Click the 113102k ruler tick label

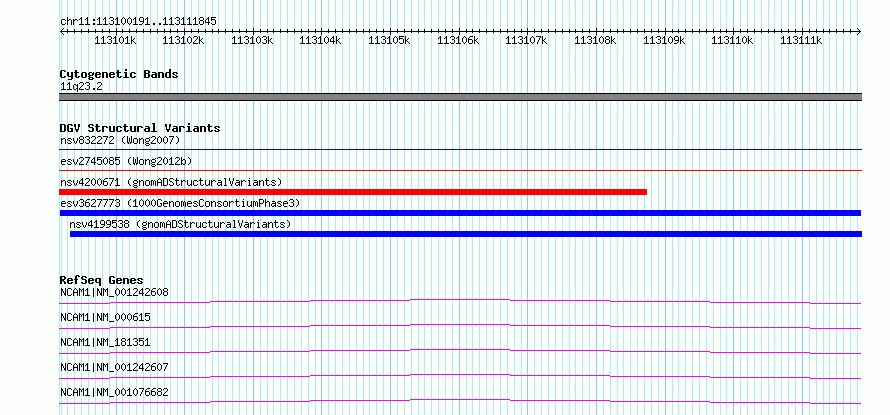point(183,40)
